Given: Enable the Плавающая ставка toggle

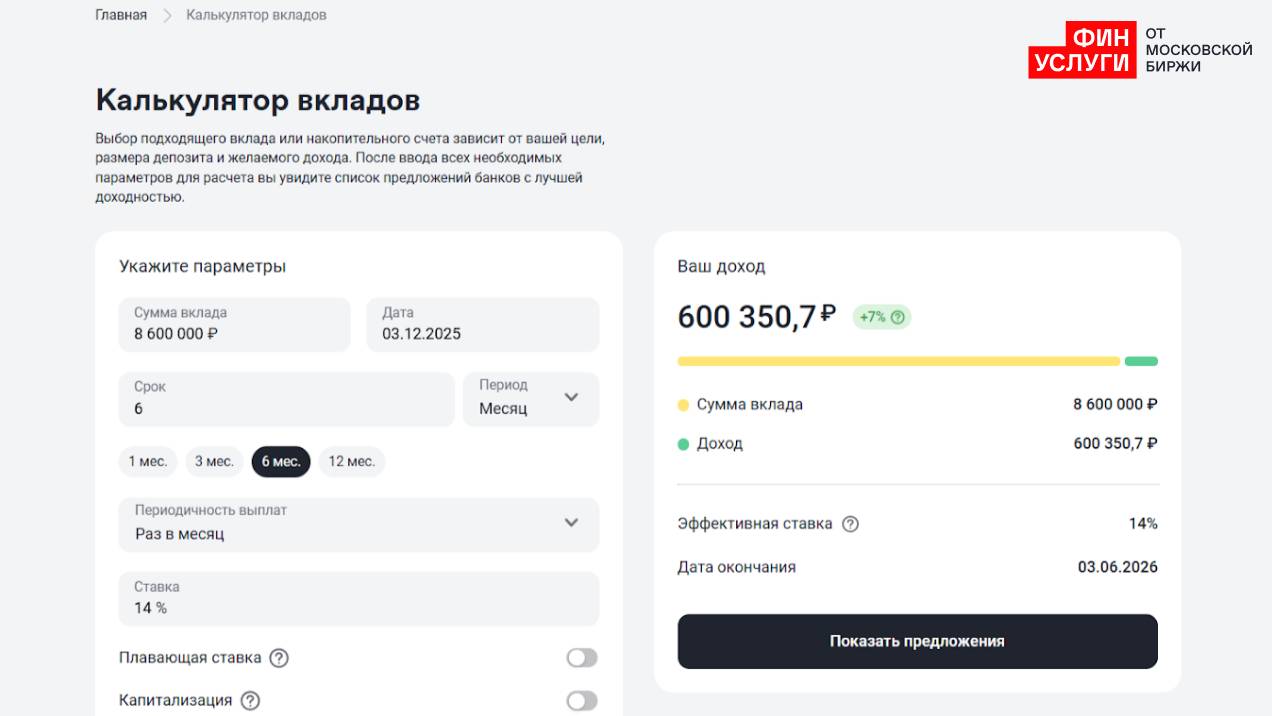Looking at the screenshot, I should pyautogui.click(x=581, y=658).
